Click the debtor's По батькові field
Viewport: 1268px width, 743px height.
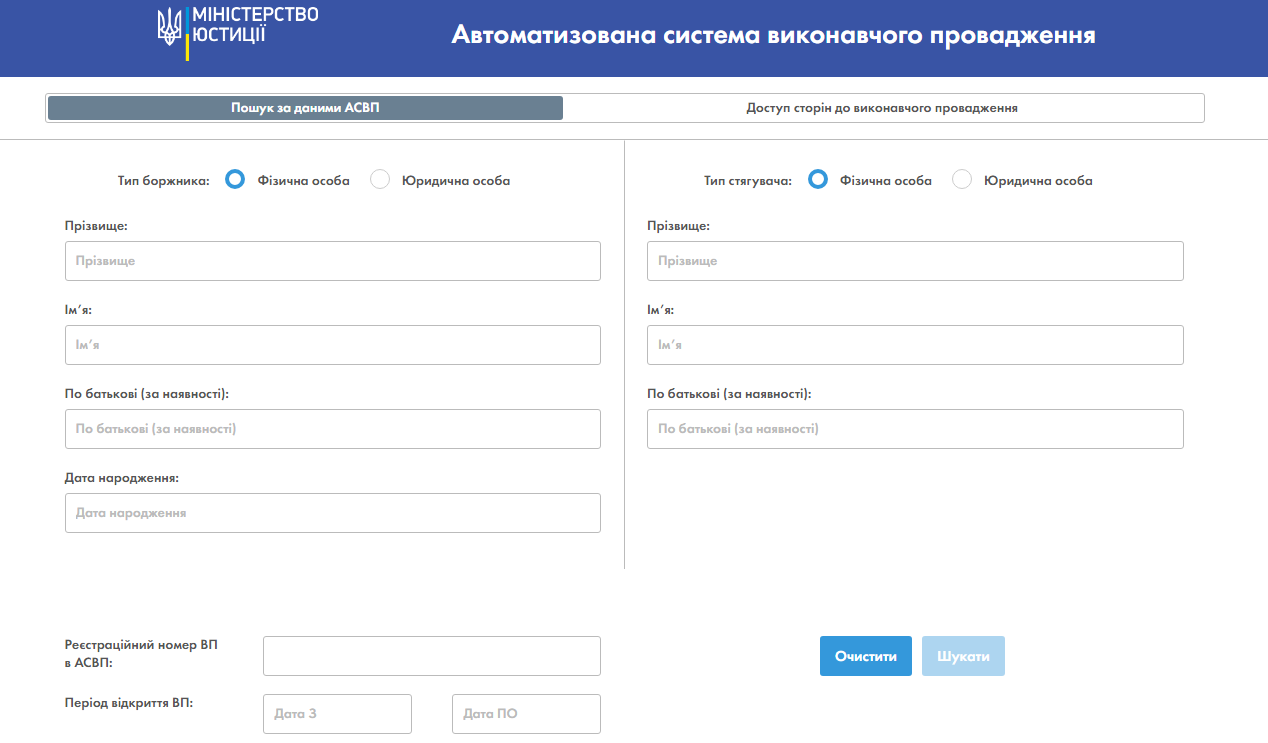[x=332, y=429]
